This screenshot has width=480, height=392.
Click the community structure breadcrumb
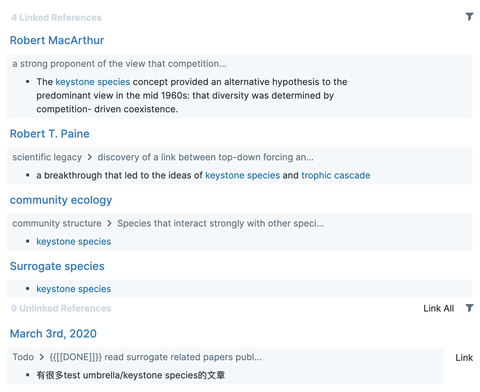pyautogui.click(x=57, y=223)
